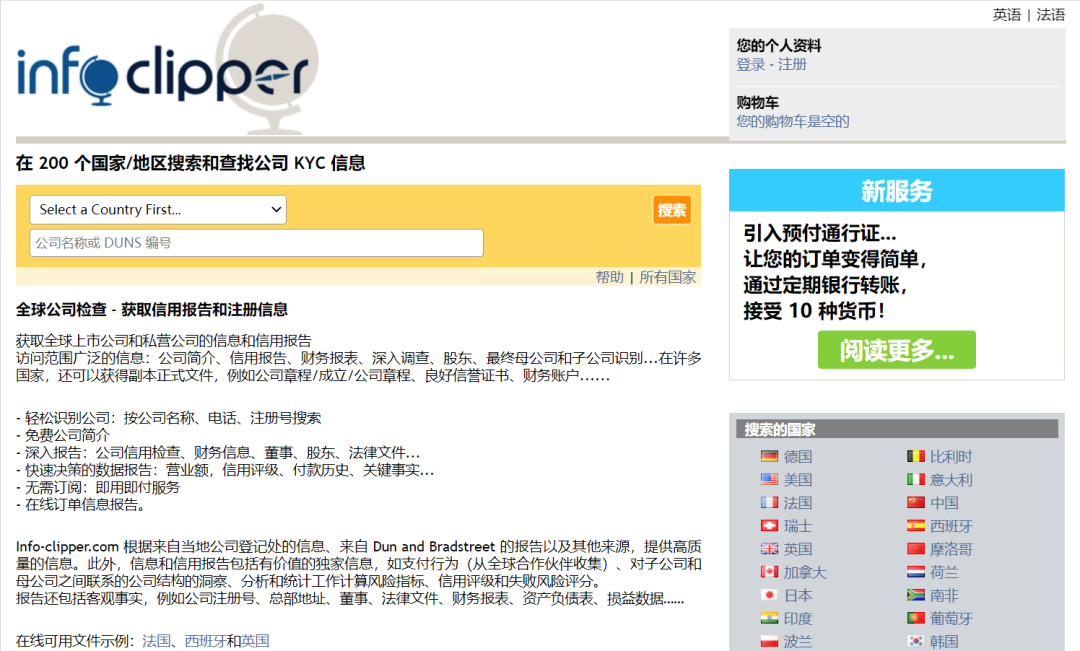Click the South Africa flag icon
Image resolution: width=1080 pixels, height=651 pixels.
(915, 595)
